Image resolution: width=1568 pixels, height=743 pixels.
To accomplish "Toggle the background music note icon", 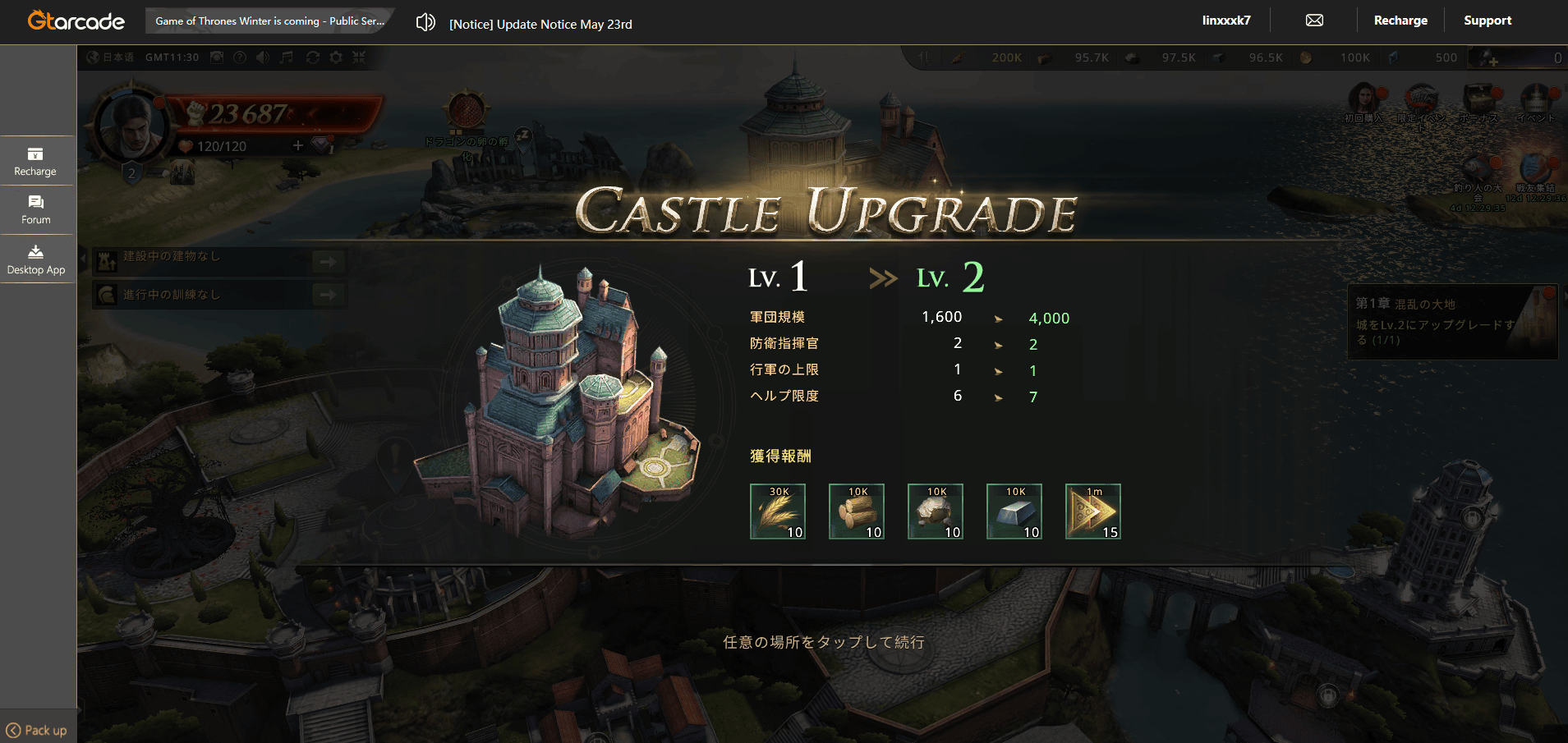I will pos(287,57).
